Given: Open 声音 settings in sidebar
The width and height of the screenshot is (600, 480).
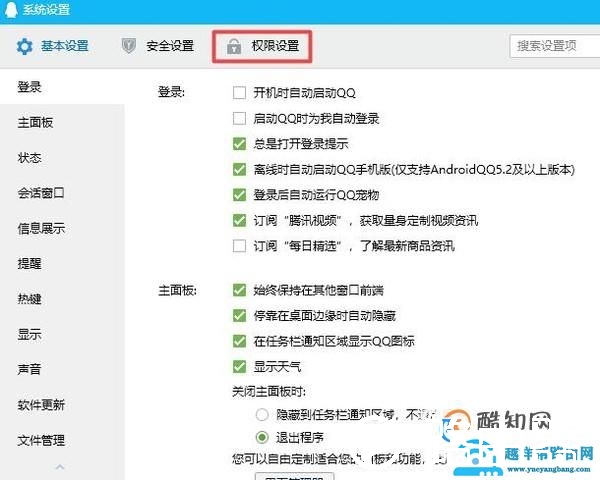Looking at the screenshot, I should click(x=29, y=369).
